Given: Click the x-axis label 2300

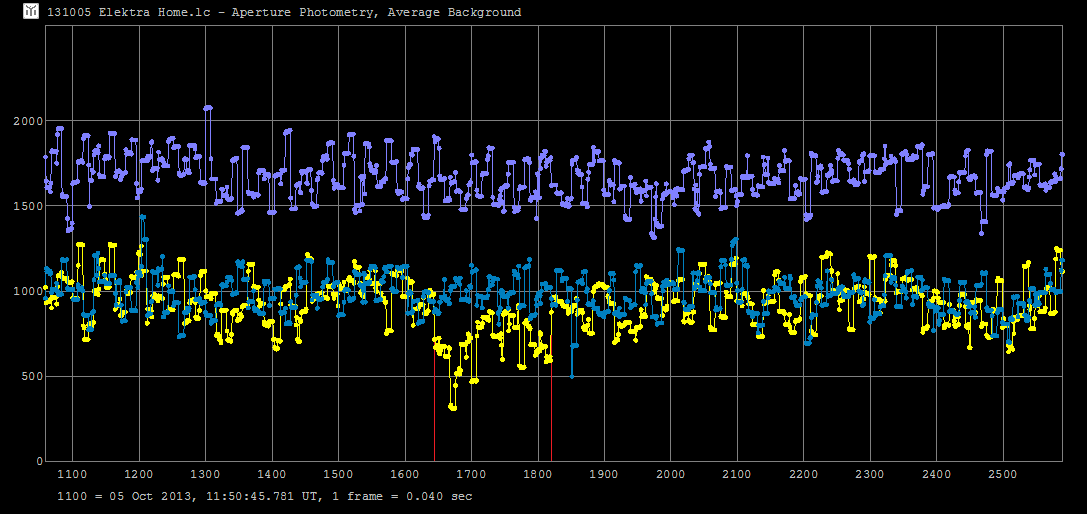Looking at the screenshot, I should pos(870,474).
